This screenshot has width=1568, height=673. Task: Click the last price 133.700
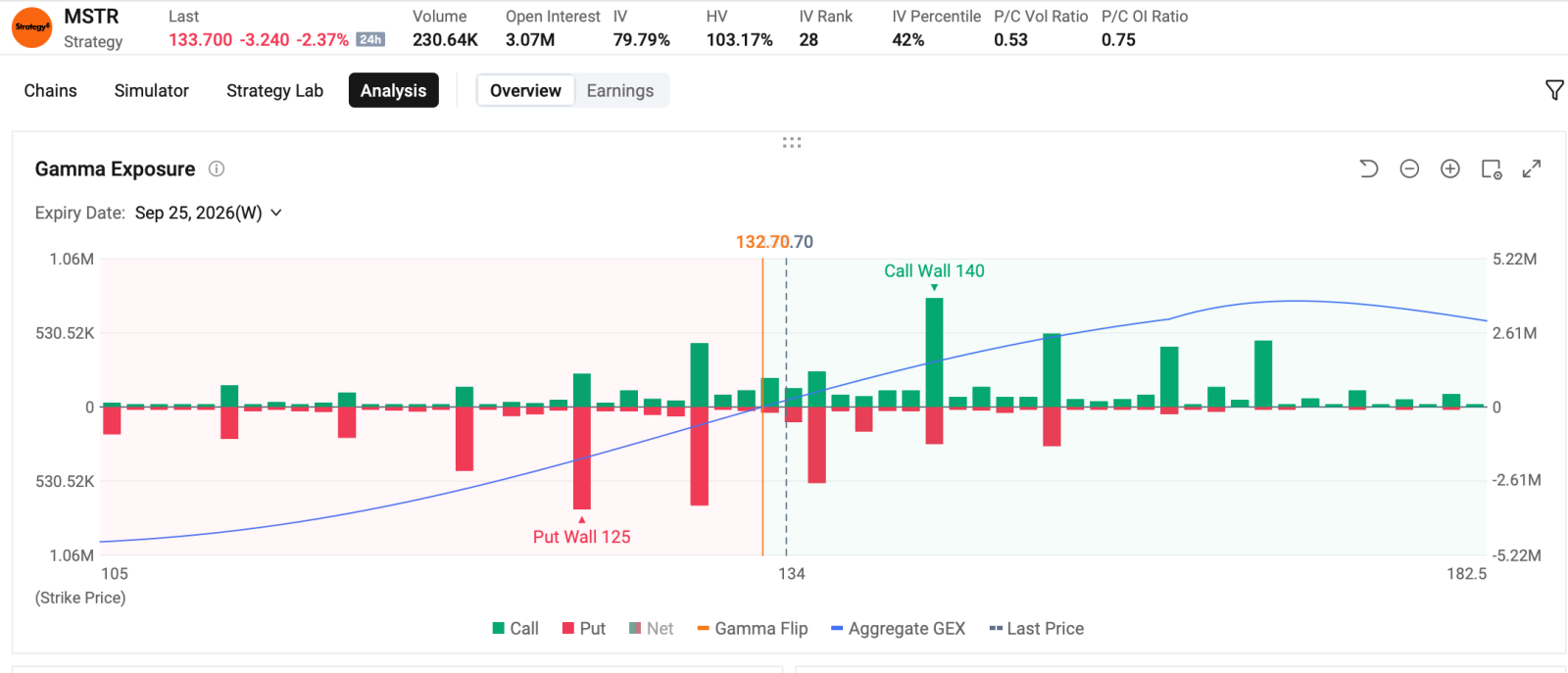point(201,40)
